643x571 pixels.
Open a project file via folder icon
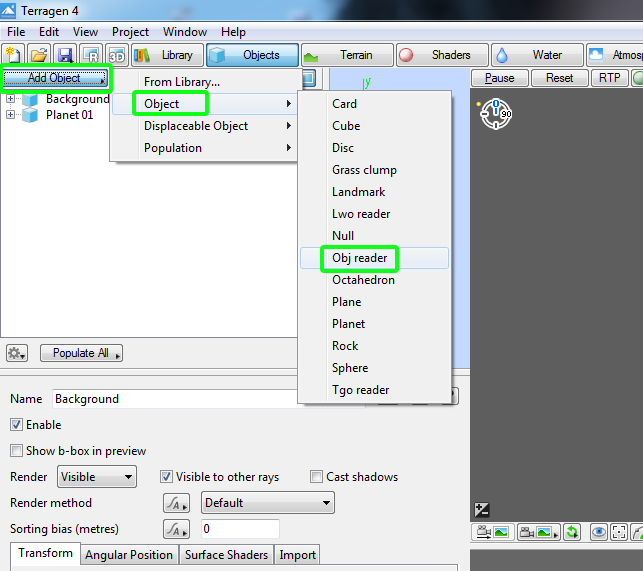coord(39,55)
